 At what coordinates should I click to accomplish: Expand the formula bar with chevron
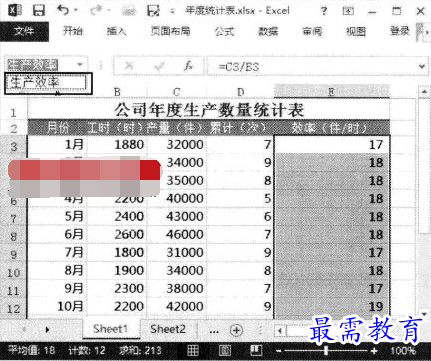click(422, 66)
